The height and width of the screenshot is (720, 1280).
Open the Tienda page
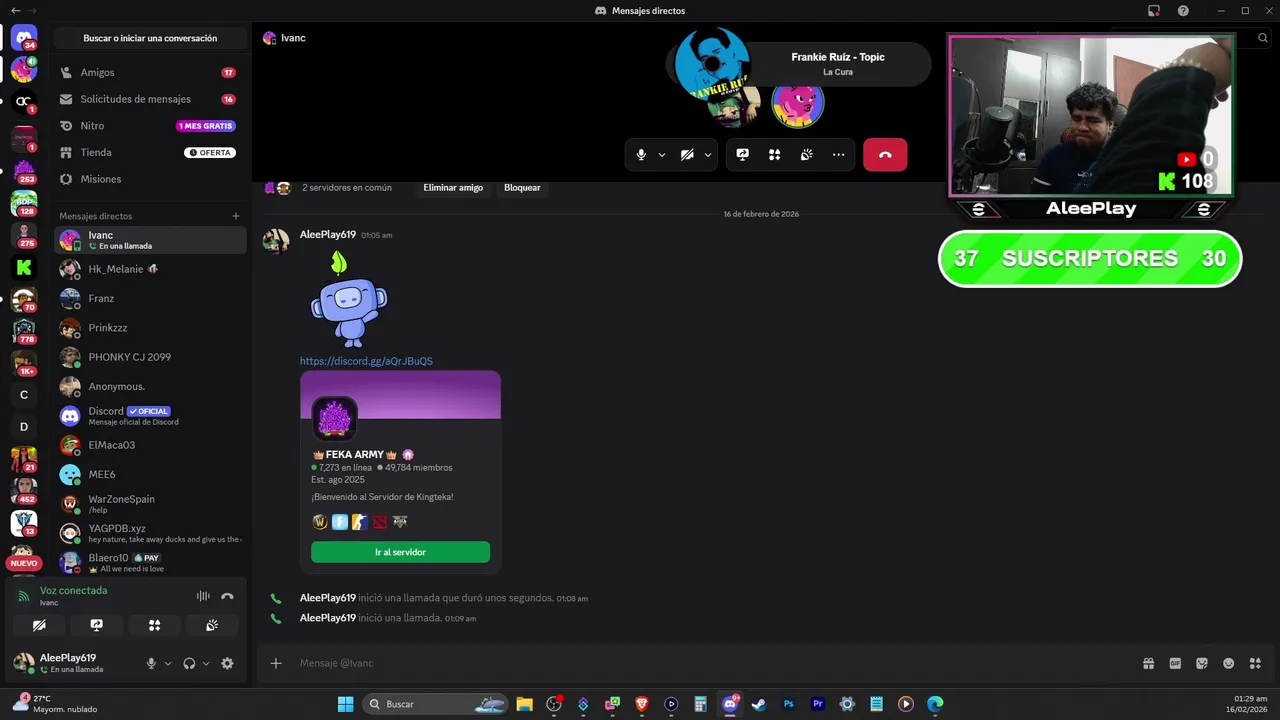tap(150, 152)
